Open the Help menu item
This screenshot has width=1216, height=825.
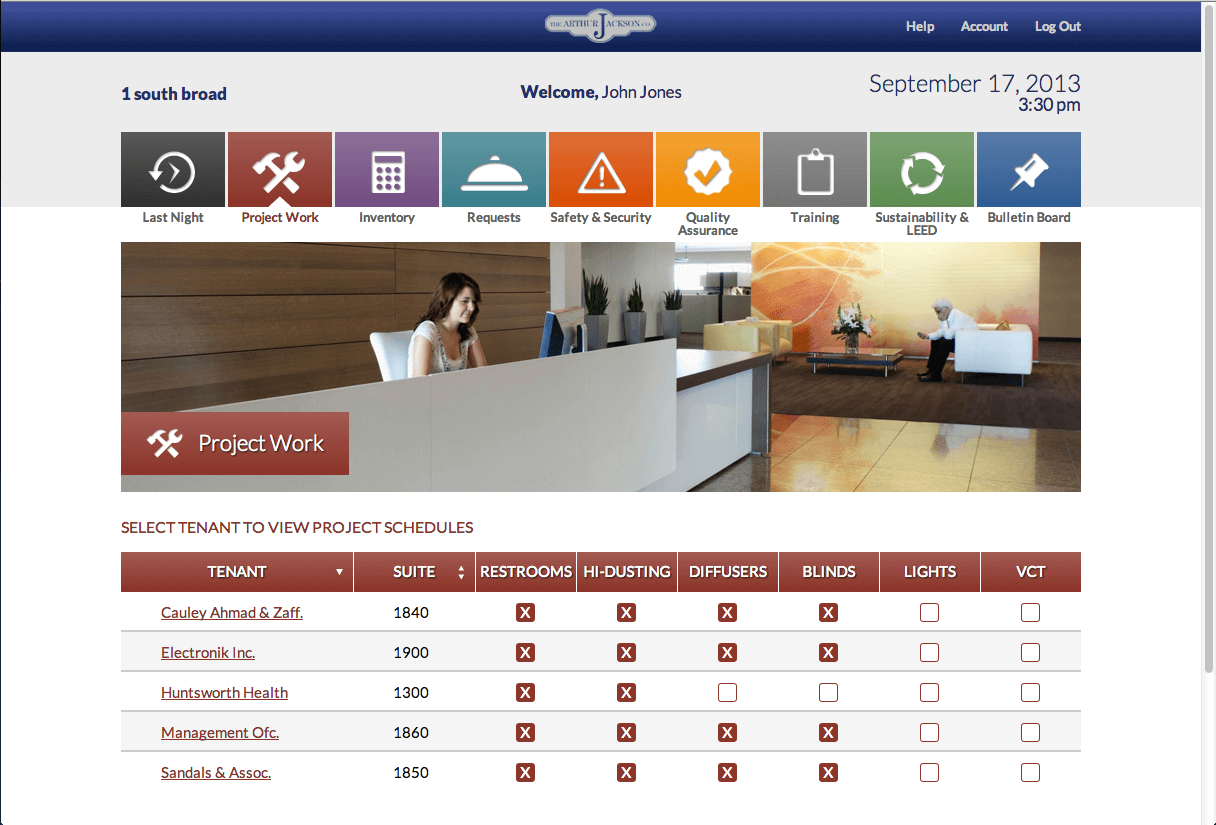tap(920, 27)
